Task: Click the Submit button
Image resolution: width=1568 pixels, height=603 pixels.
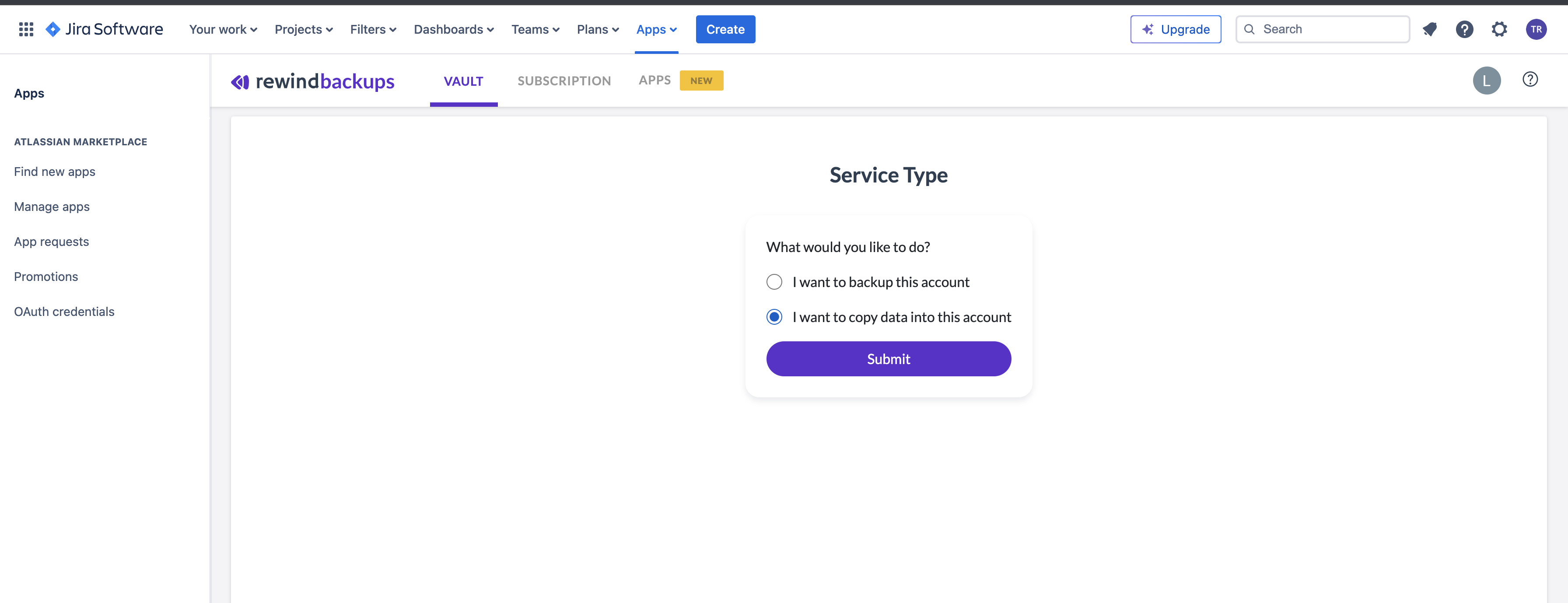Action: pos(888,359)
